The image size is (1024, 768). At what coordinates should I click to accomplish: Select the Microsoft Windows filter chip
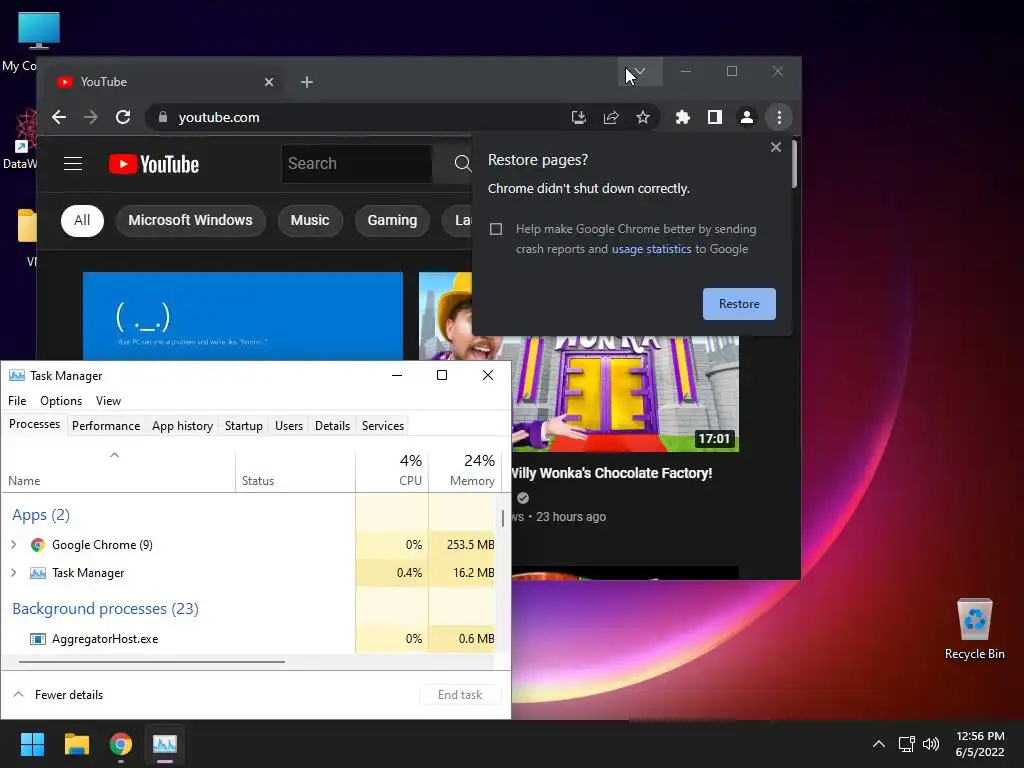pyautogui.click(x=190, y=220)
